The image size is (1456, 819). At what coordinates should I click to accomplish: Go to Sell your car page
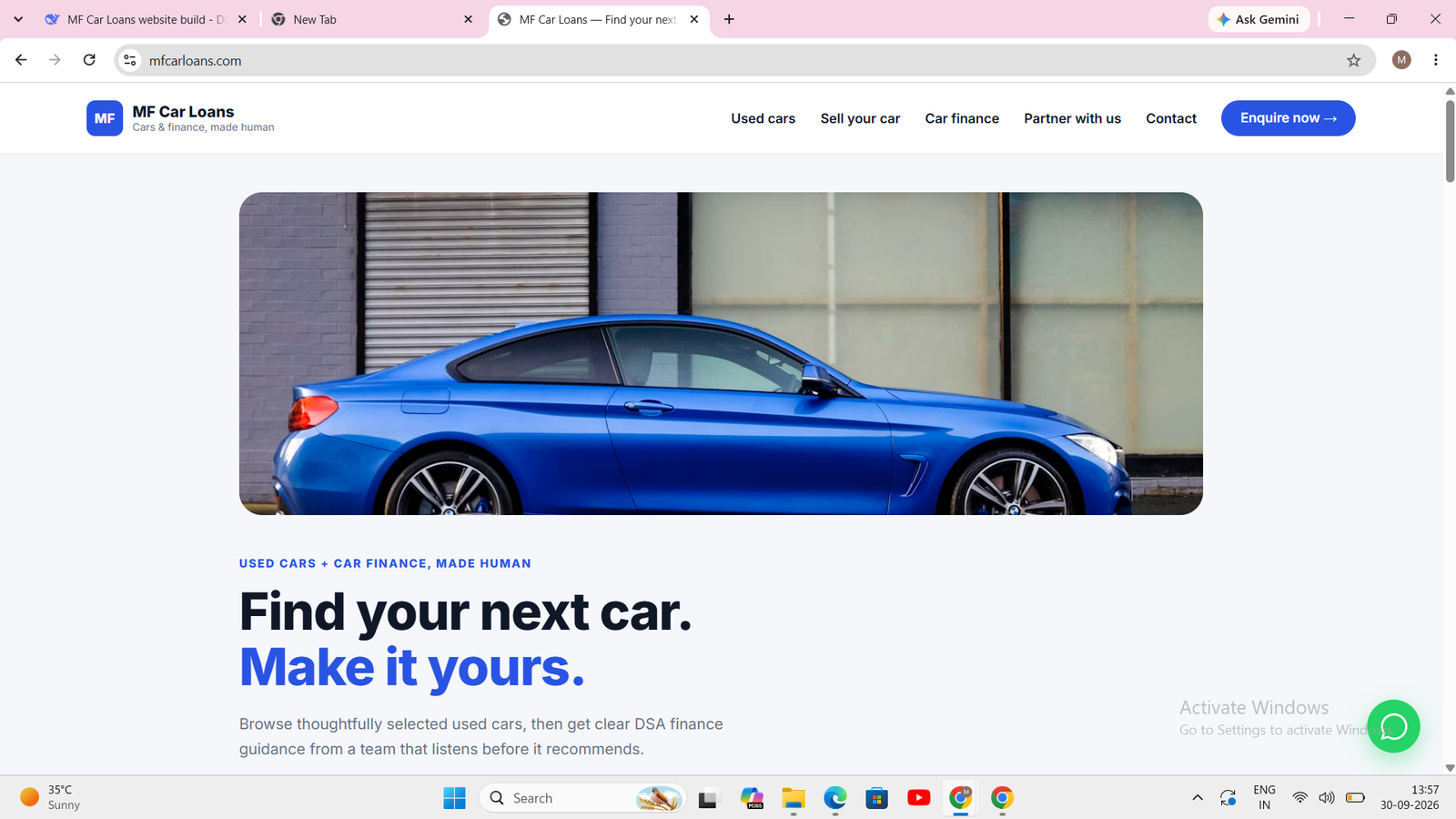(860, 118)
